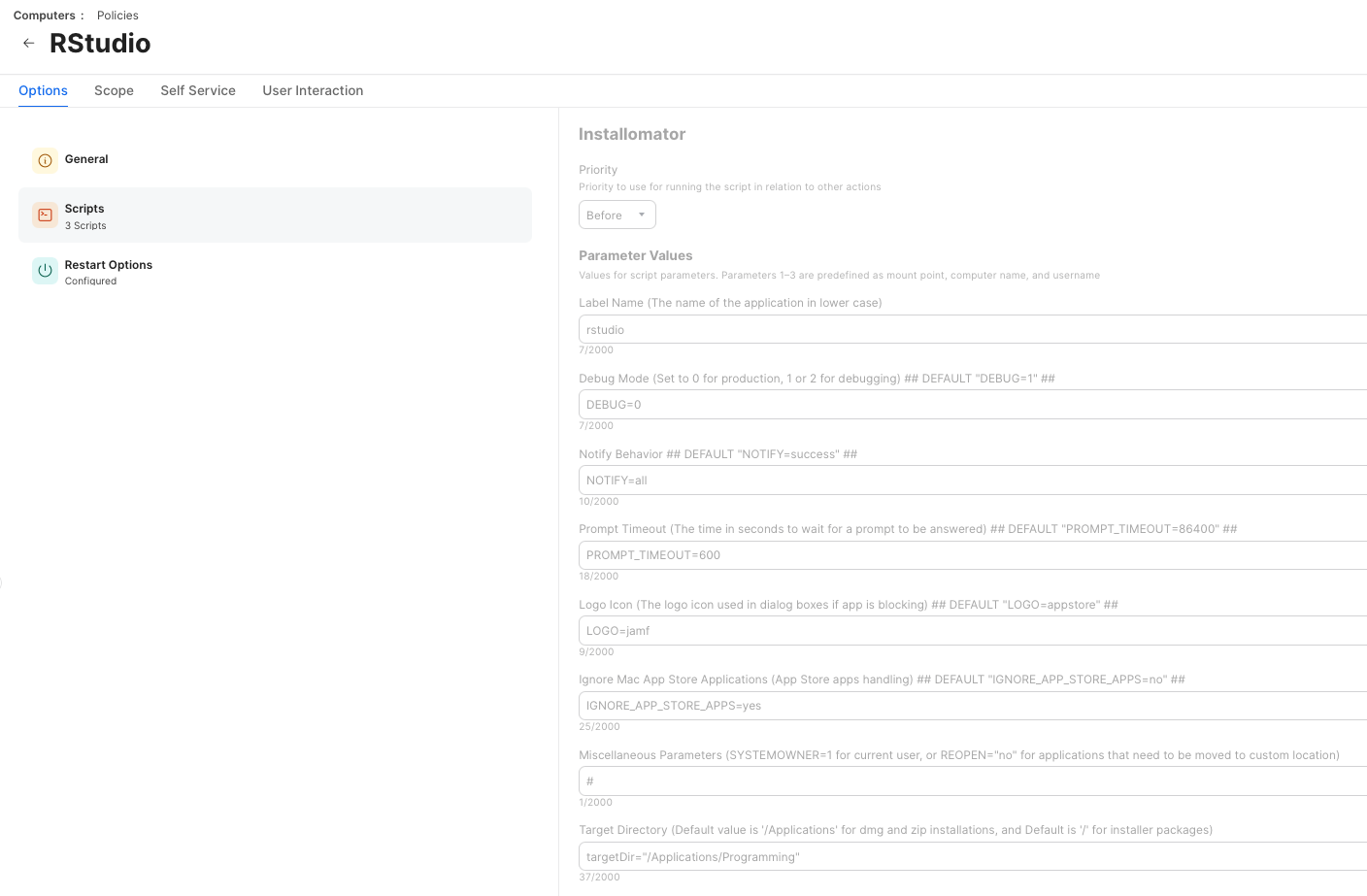Click the Notify Behavior label text

717,453
